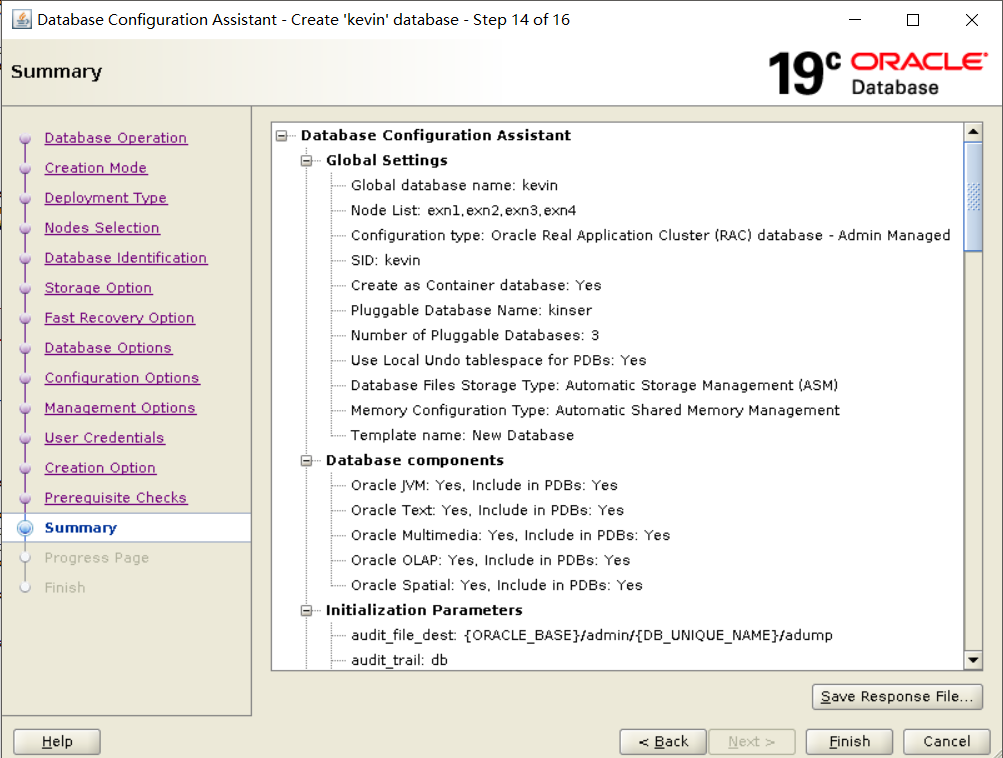Jump to the Nodes Selection step
The width and height of the screenshot is (1003, 758).
102,228
